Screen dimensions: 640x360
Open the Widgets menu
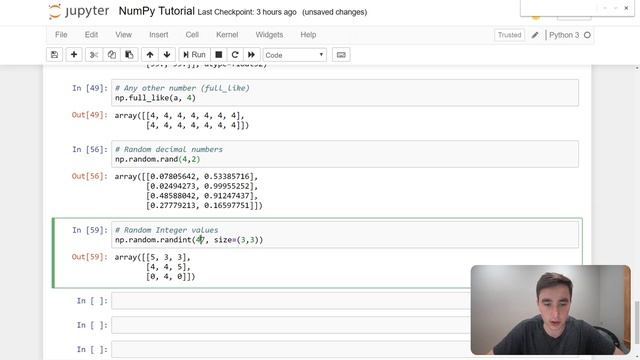269,35
